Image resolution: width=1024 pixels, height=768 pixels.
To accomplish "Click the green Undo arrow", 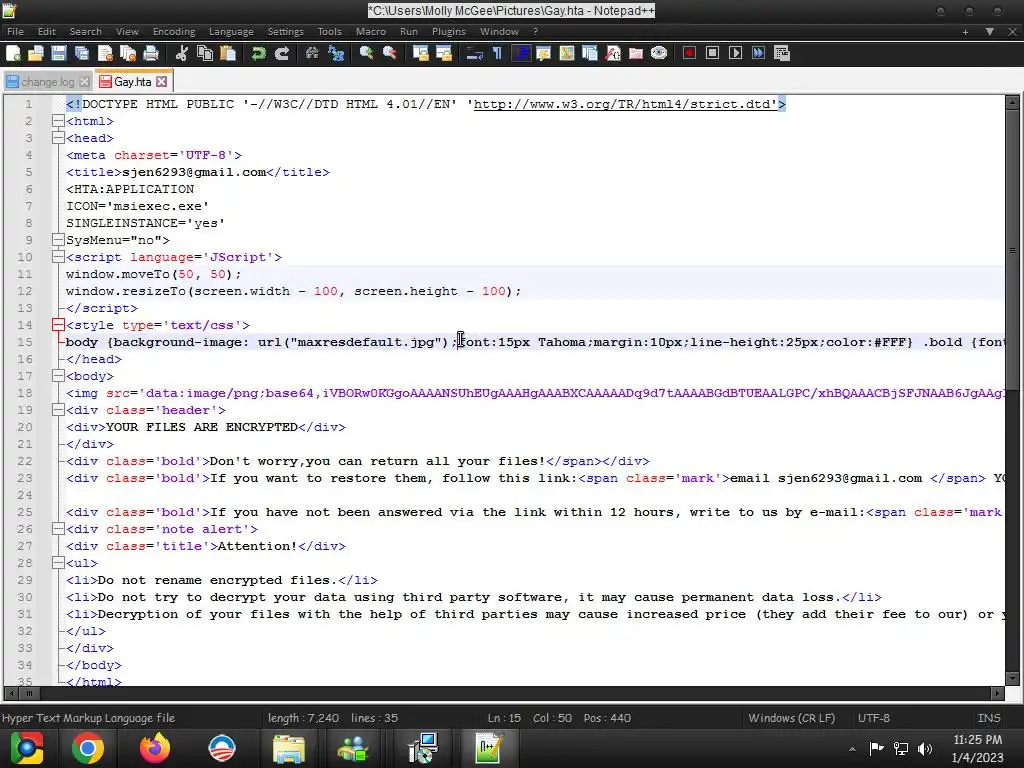I will point(259,54).
